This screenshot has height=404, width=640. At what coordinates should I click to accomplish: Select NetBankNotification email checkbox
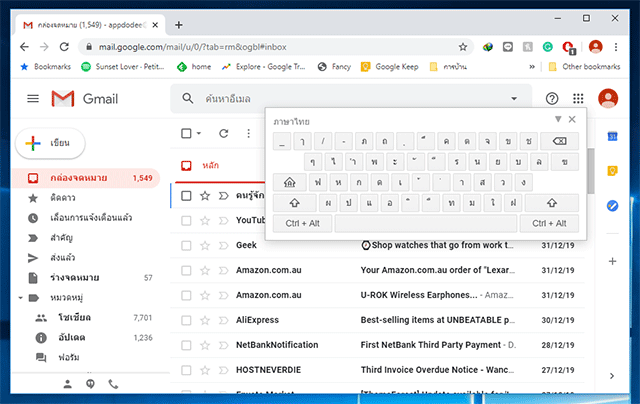186,345
